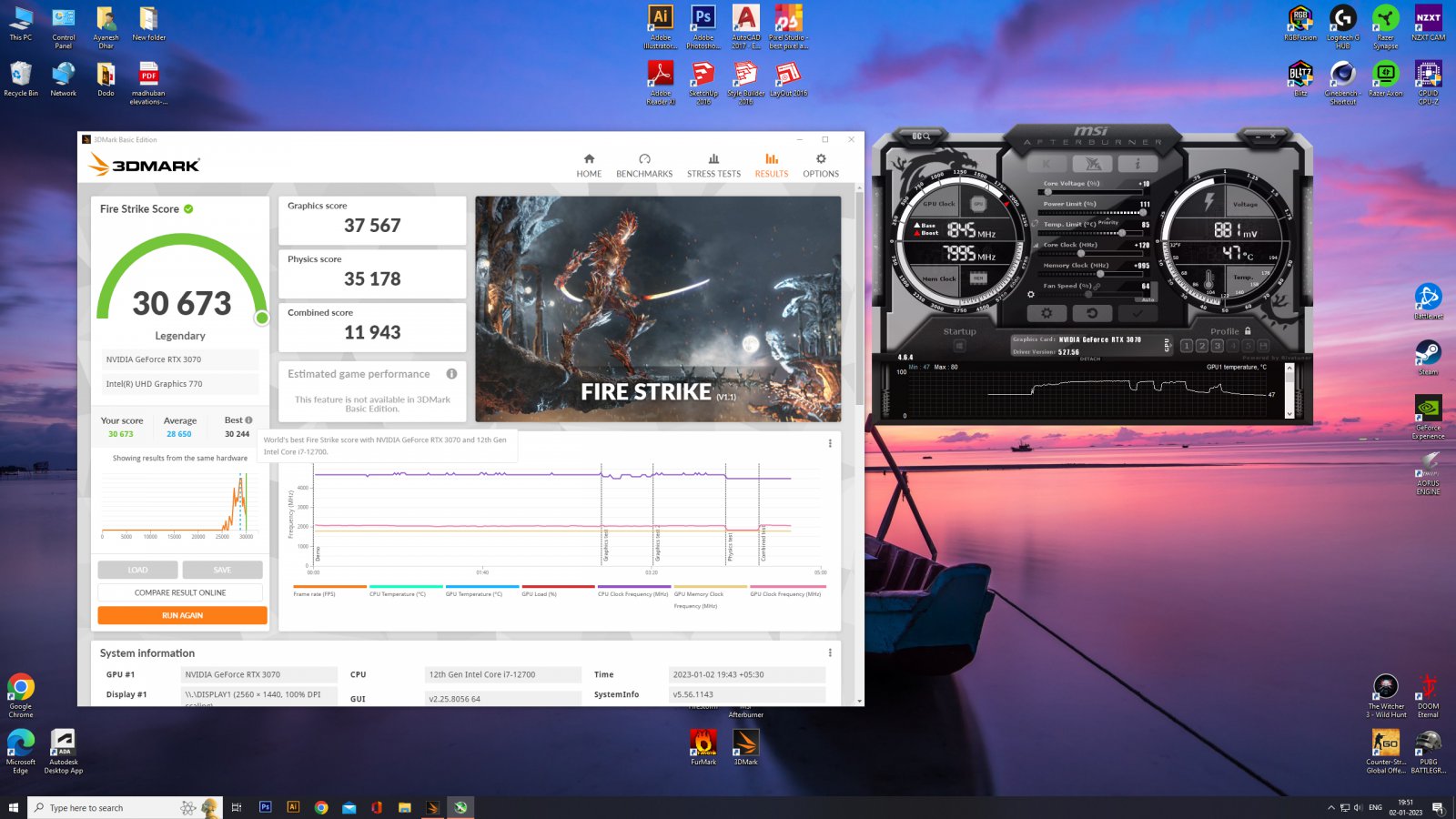Click the GPU selector button in Afterburner

1167,345
